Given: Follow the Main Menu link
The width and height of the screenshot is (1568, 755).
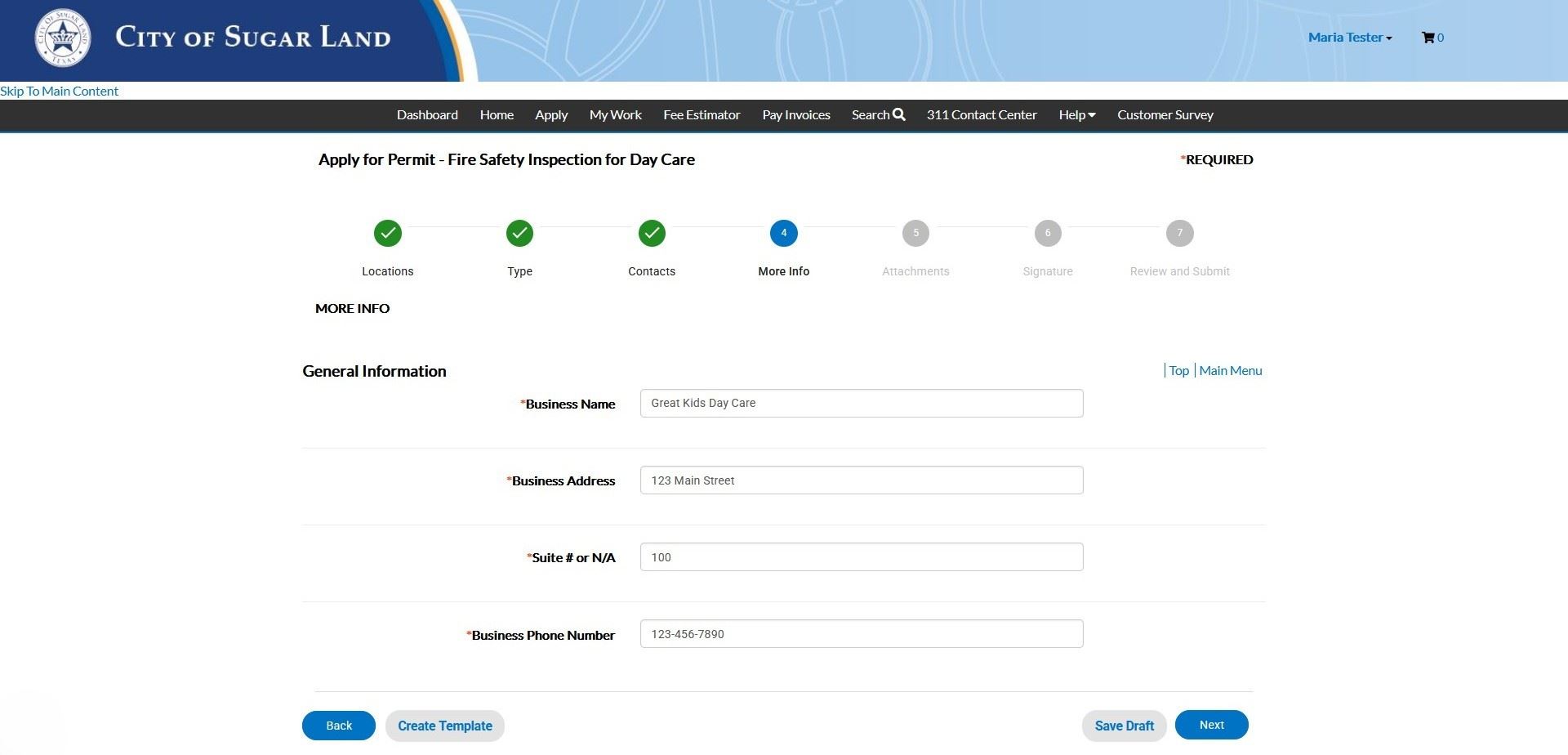Looking at the screenshot, I should point(1230,371).
